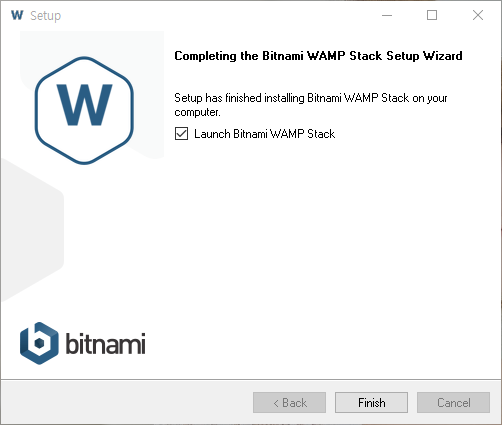Click the Launch Bitnami WAMP Stack label
Image resolution: width=502 pixels, height=425 pixels.
[x=264, y=134]
